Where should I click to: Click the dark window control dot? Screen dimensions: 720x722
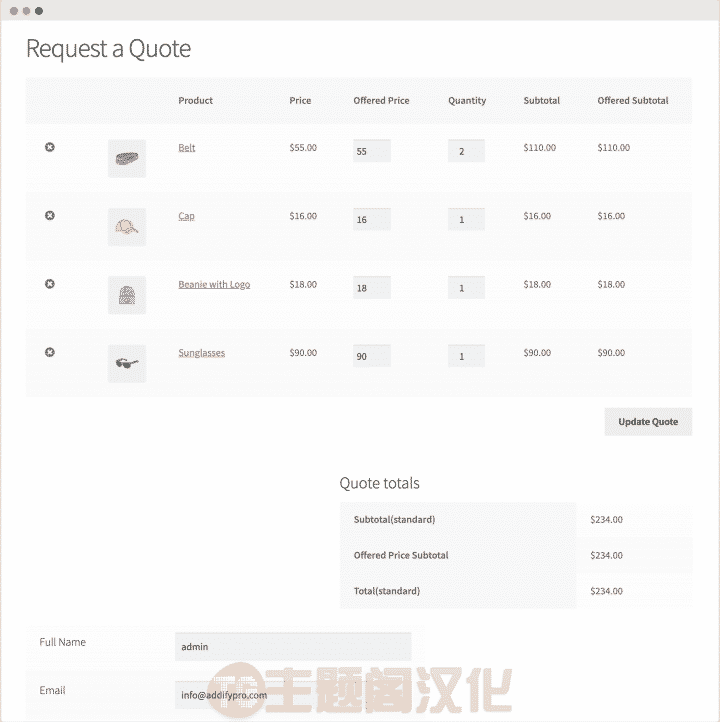(39, 11)
